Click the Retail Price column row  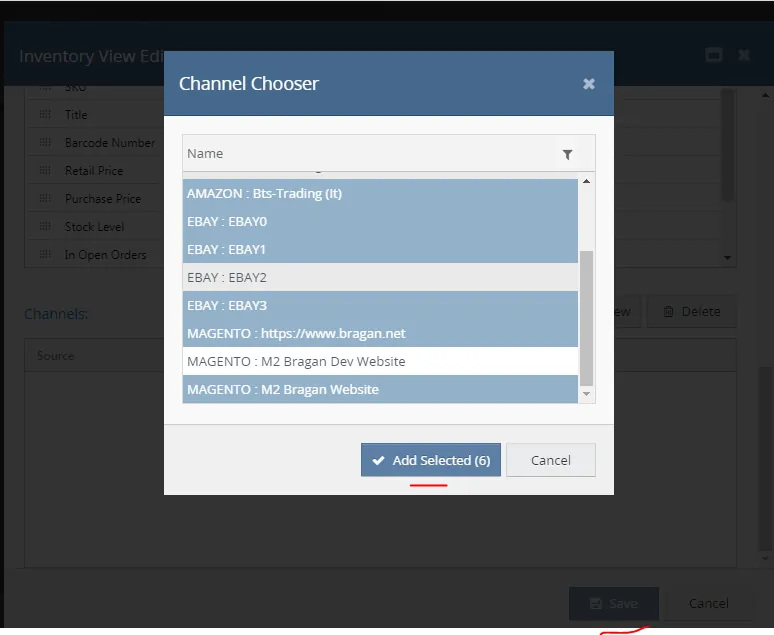click(95, 171)
